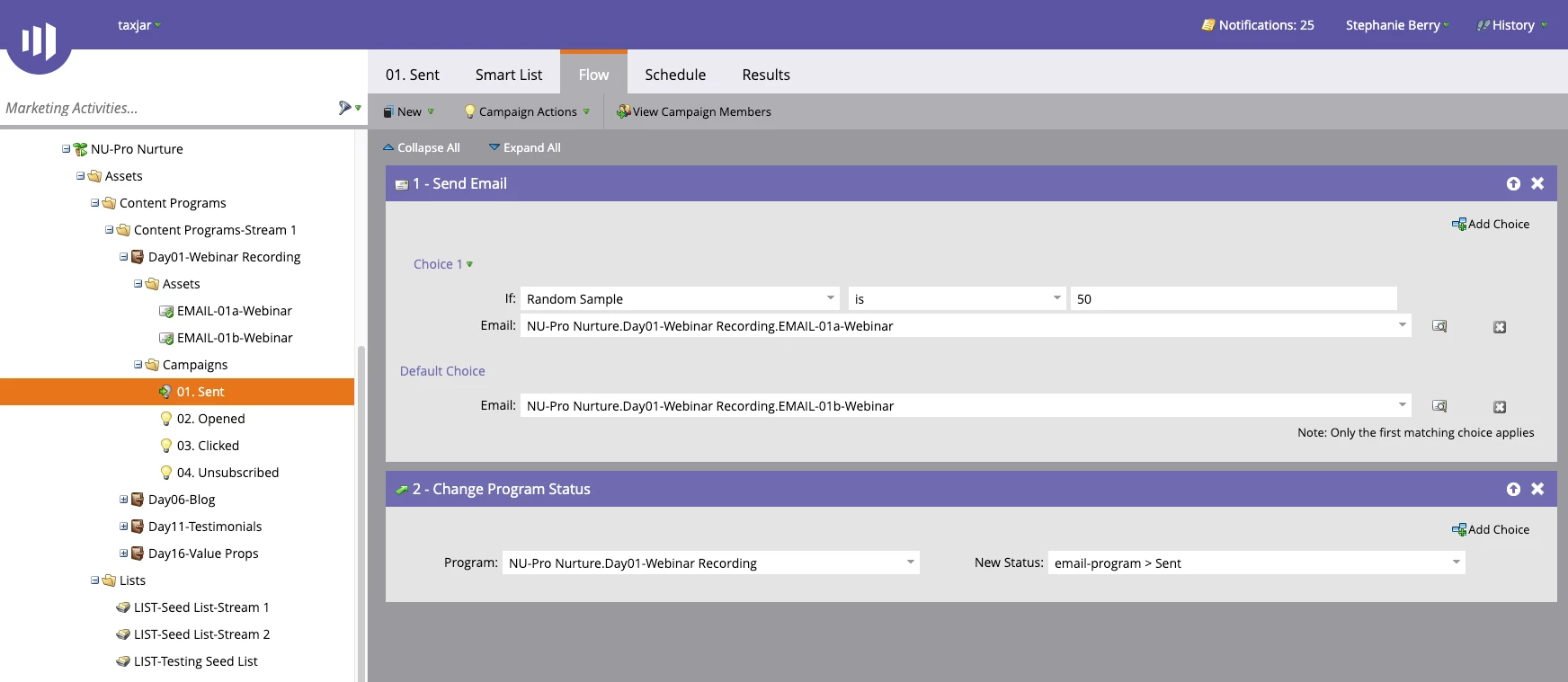Delete step 1 Send Email
Viewport: 1568px width, 682px height.
click(1537, 183)
